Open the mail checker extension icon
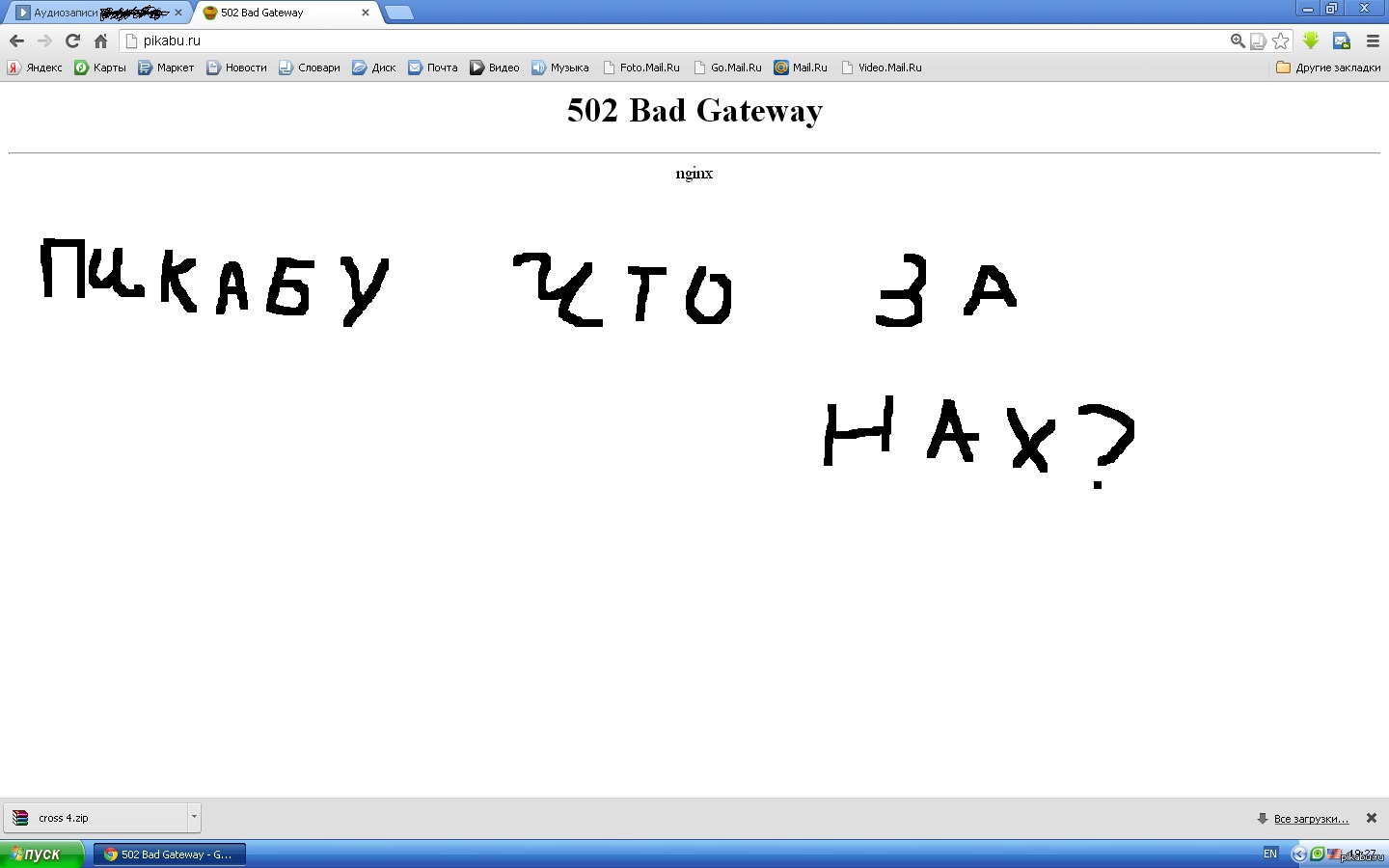Screen dimensions: 1389x868 pyautogui.click(x=1342, y=41)
